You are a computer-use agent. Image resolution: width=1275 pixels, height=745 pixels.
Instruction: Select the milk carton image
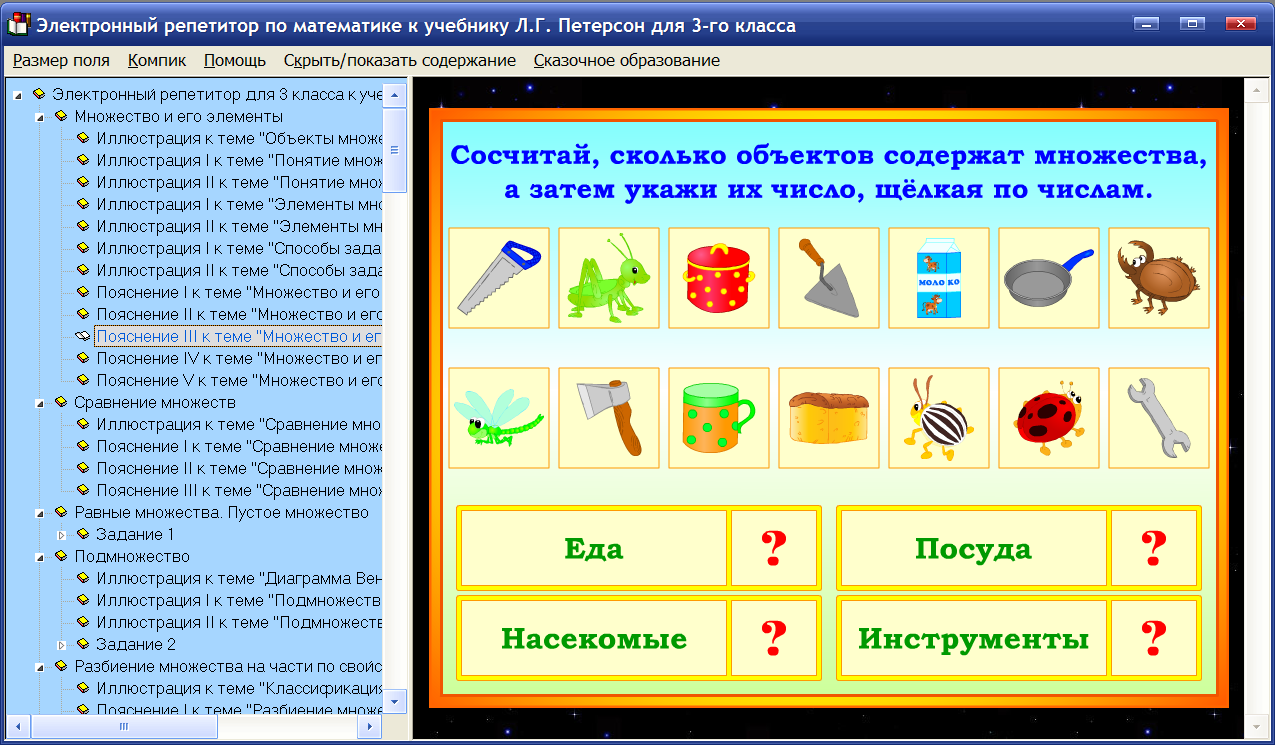(938, 278)
